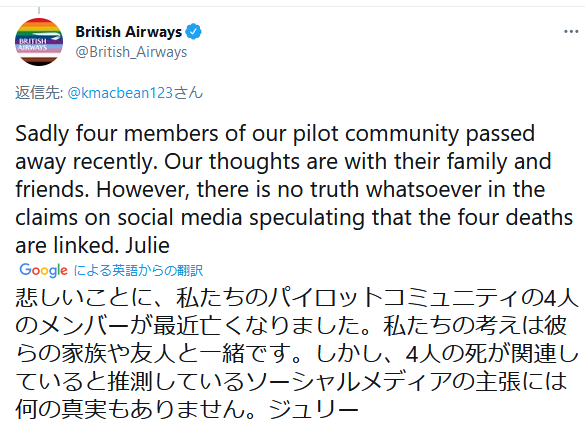Click the word Julie ending the tweet
The width and height of the screenshot is (585, 427).
[147, 245]
